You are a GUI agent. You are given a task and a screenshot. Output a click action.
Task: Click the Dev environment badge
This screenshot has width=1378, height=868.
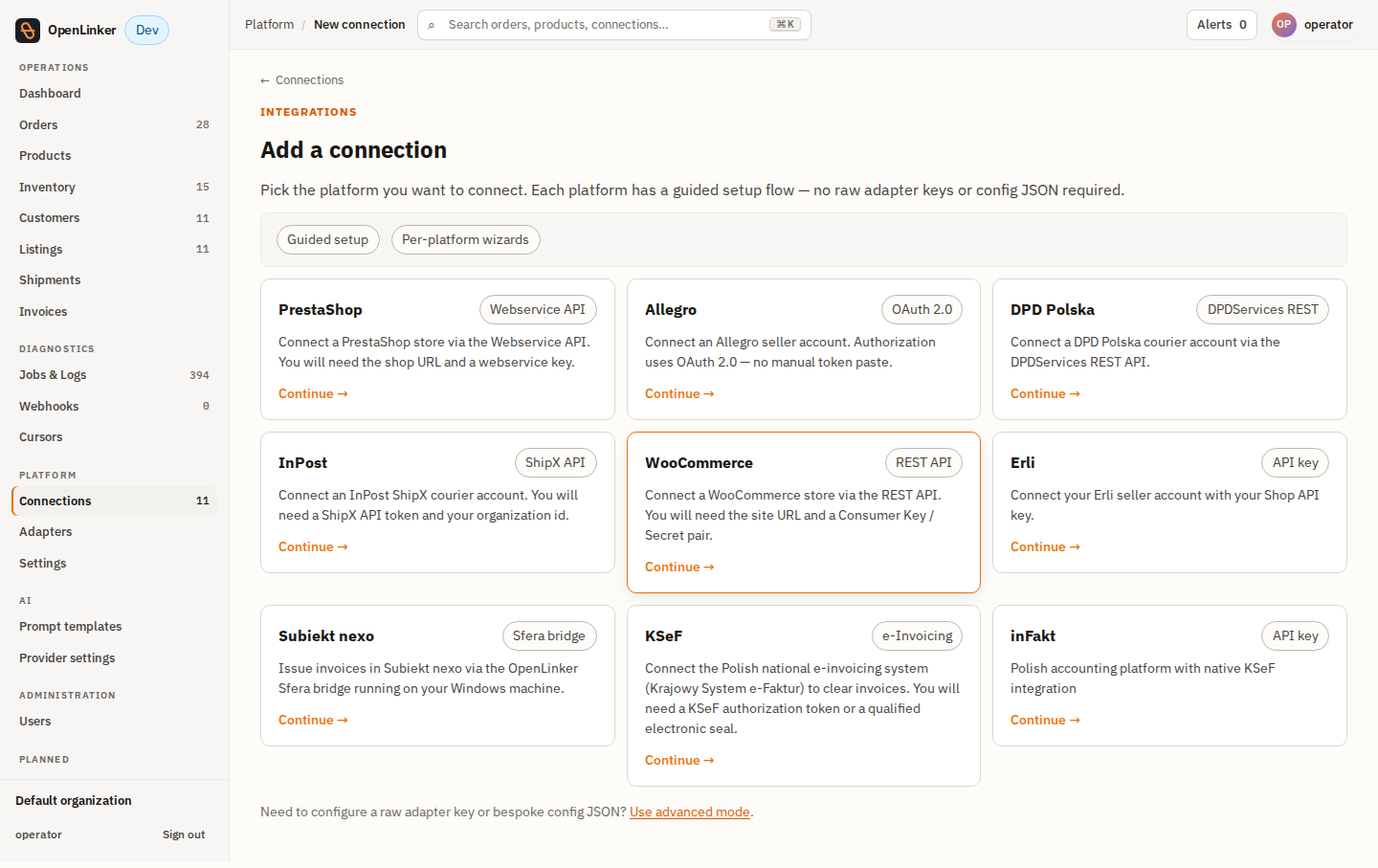pyautogui.click(x=147, y=31)
